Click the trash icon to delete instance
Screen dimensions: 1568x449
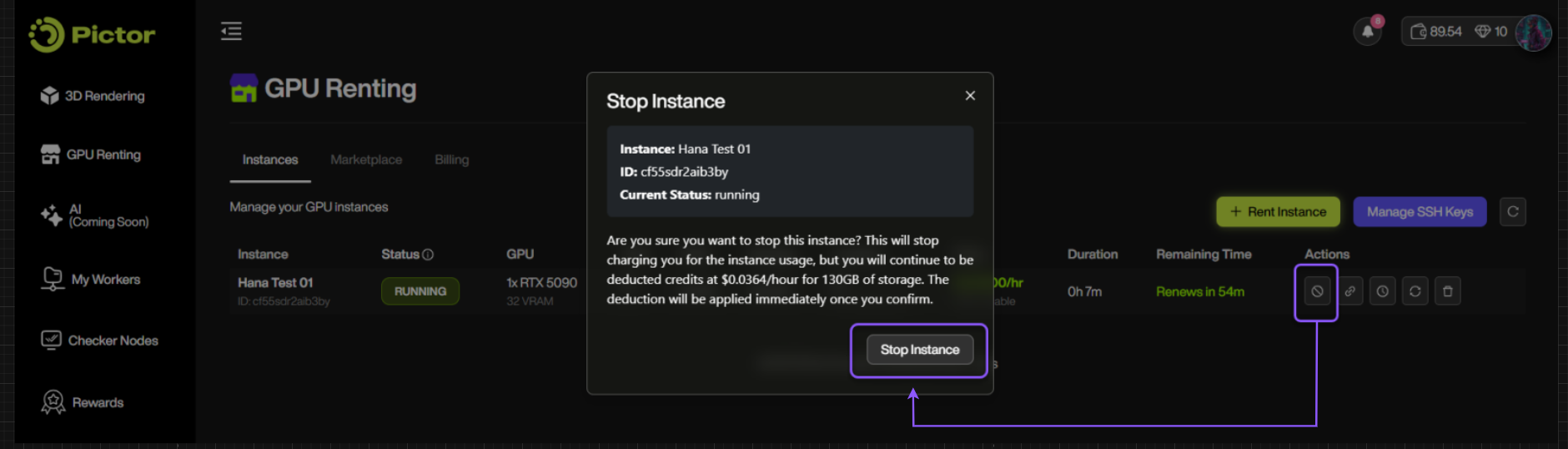[x=1447, y=291]
